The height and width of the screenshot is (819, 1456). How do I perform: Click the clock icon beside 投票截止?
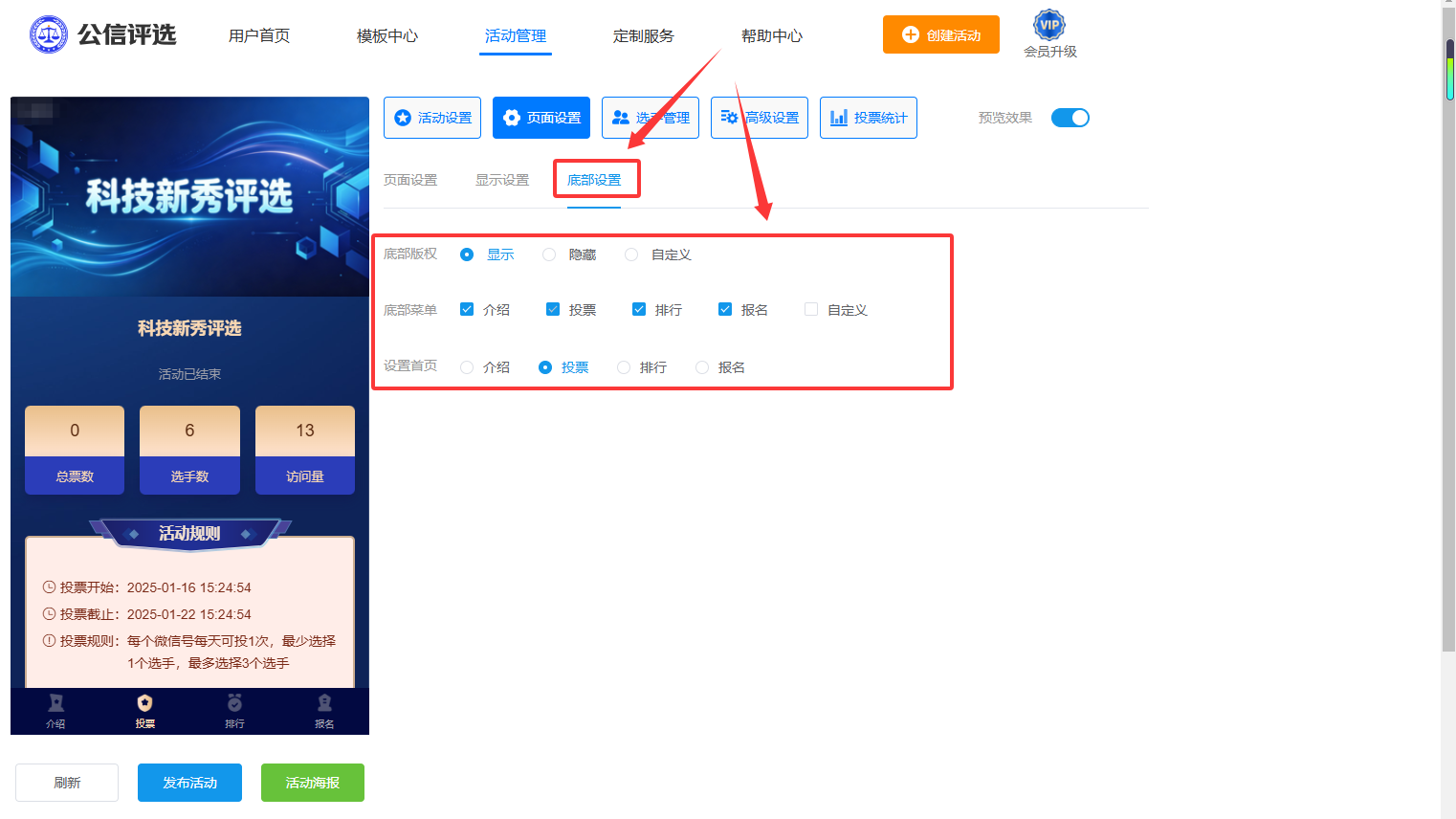point(49,614)
